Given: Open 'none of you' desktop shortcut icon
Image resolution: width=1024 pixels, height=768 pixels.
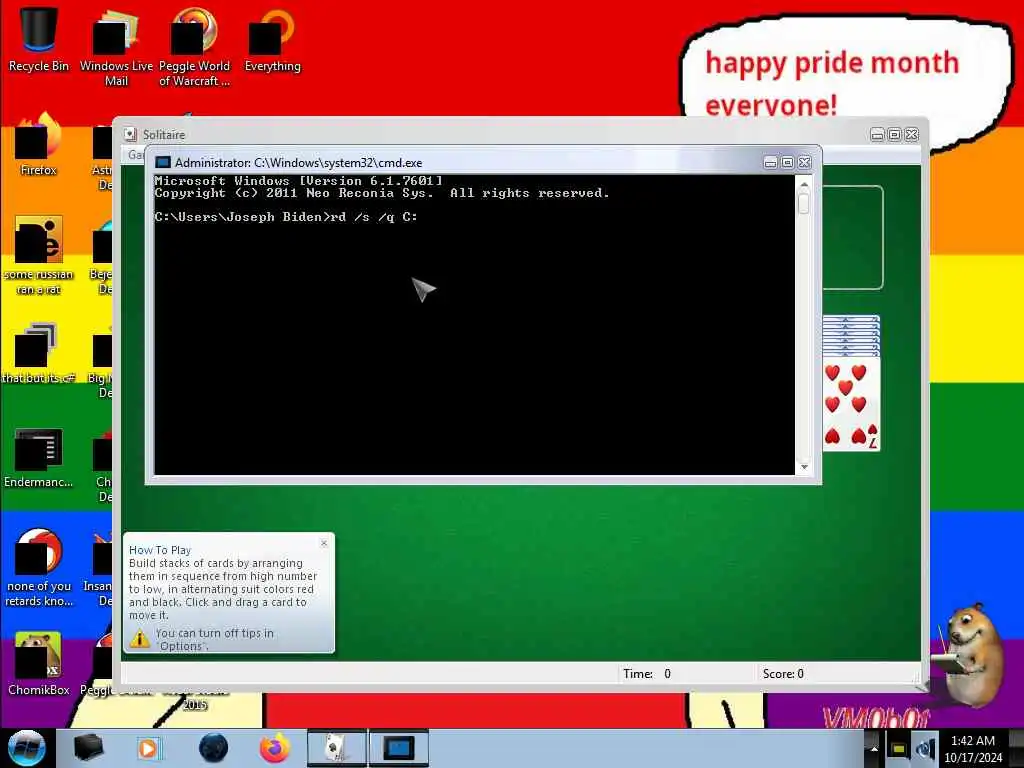Looking at the screenshot, I should pos(39,567).
